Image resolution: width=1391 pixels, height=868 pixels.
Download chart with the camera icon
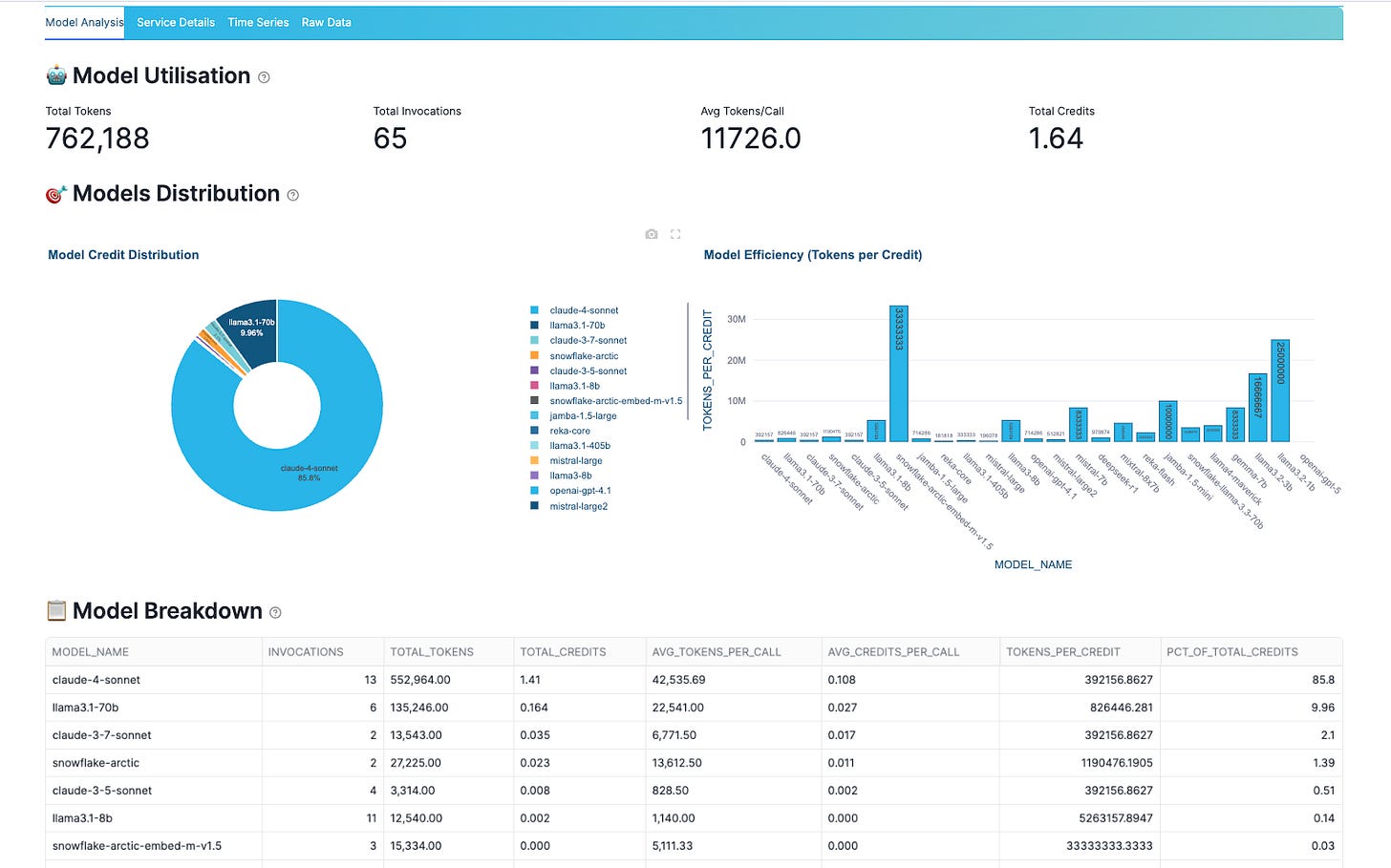point(652,234)
